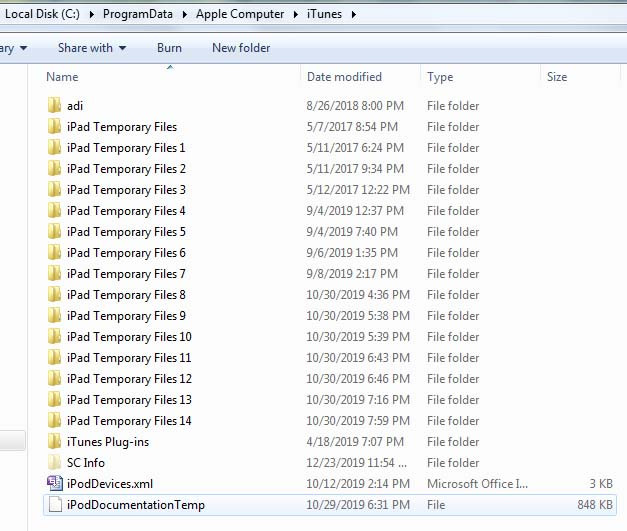Image resolution: width=627 pixels, height=531 pixels.
Task: Click date '10/30/2019 7:59 PM'
Action: pyautogui.click(x=358, y=421)
